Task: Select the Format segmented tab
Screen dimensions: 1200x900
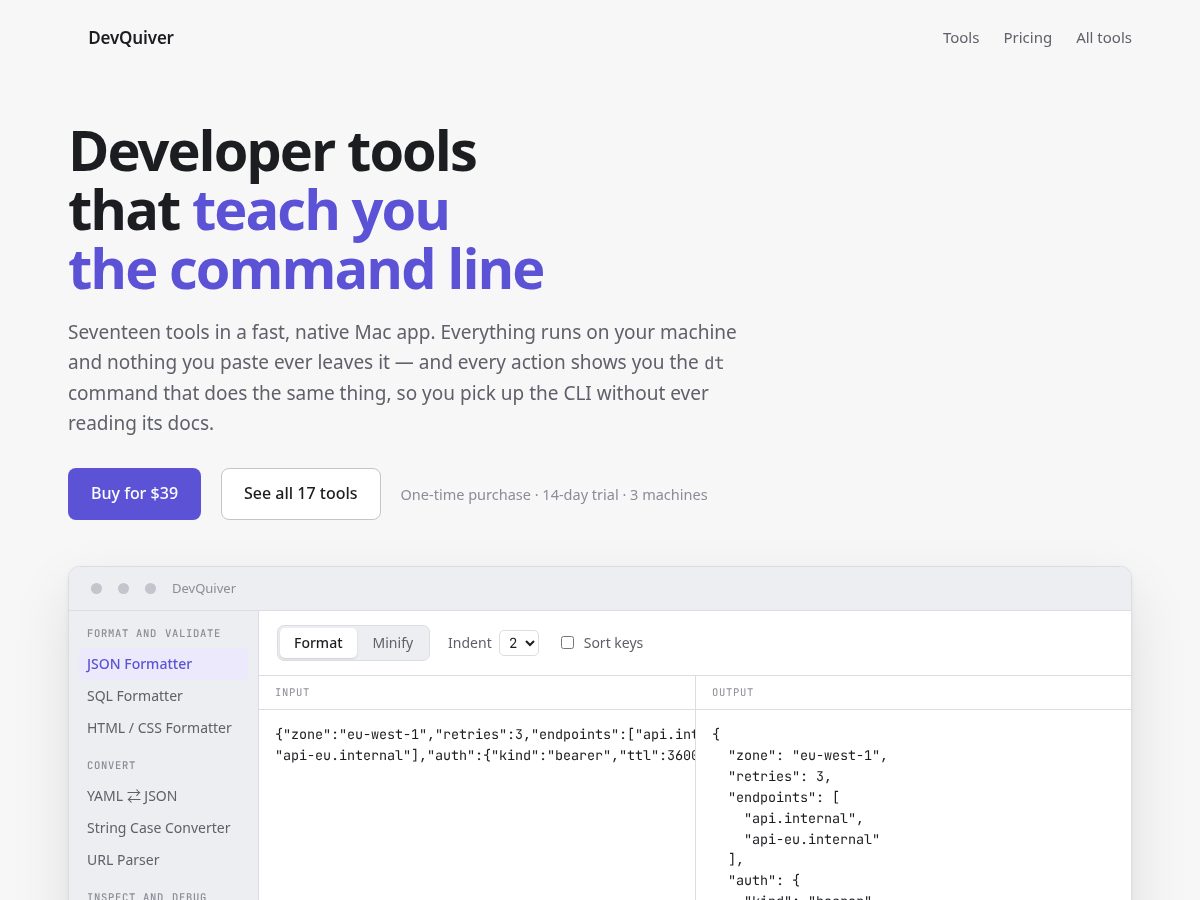Action: tap(318, 643)
